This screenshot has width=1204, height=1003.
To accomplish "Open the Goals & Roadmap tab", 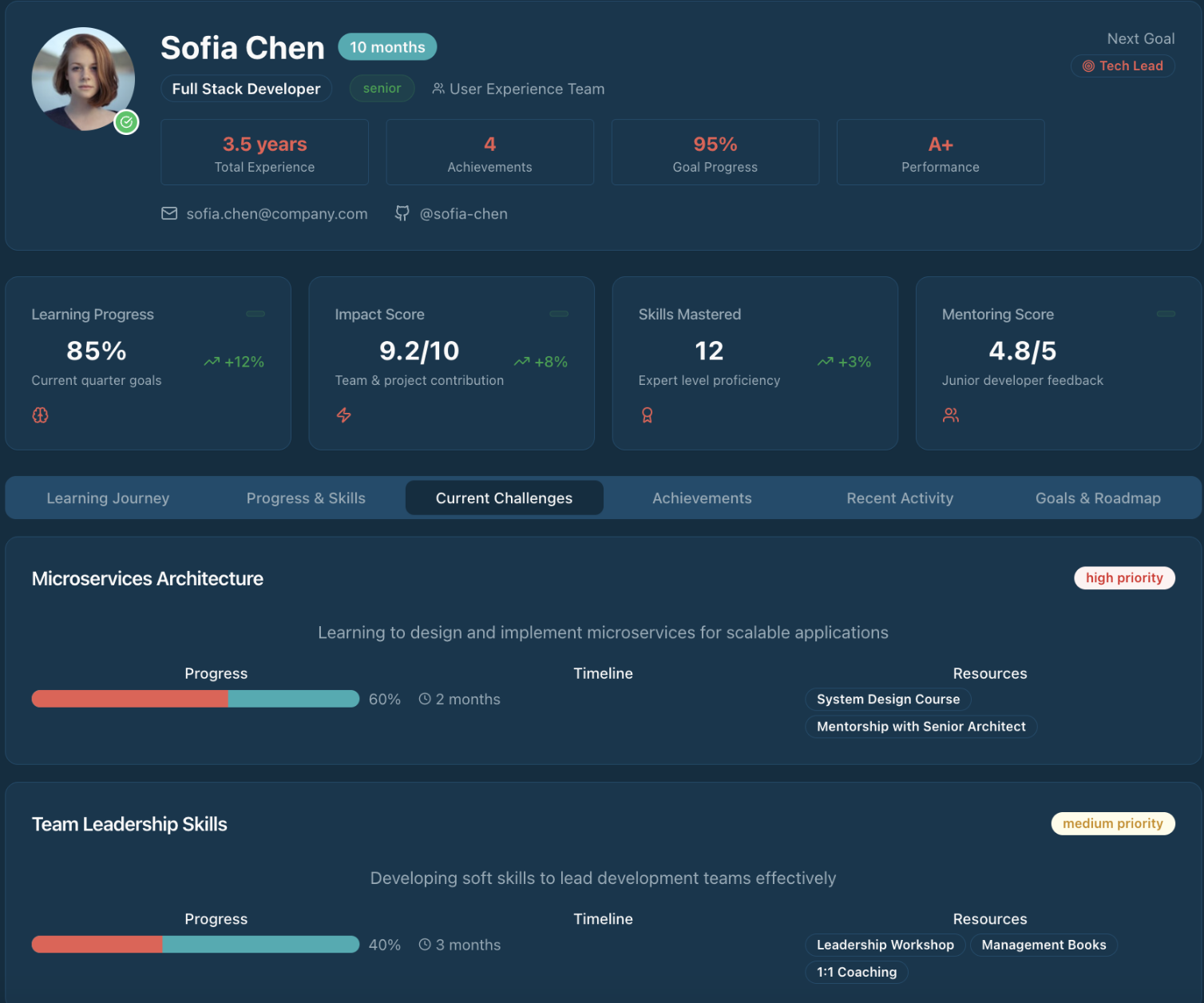I will click(1098, 498).
